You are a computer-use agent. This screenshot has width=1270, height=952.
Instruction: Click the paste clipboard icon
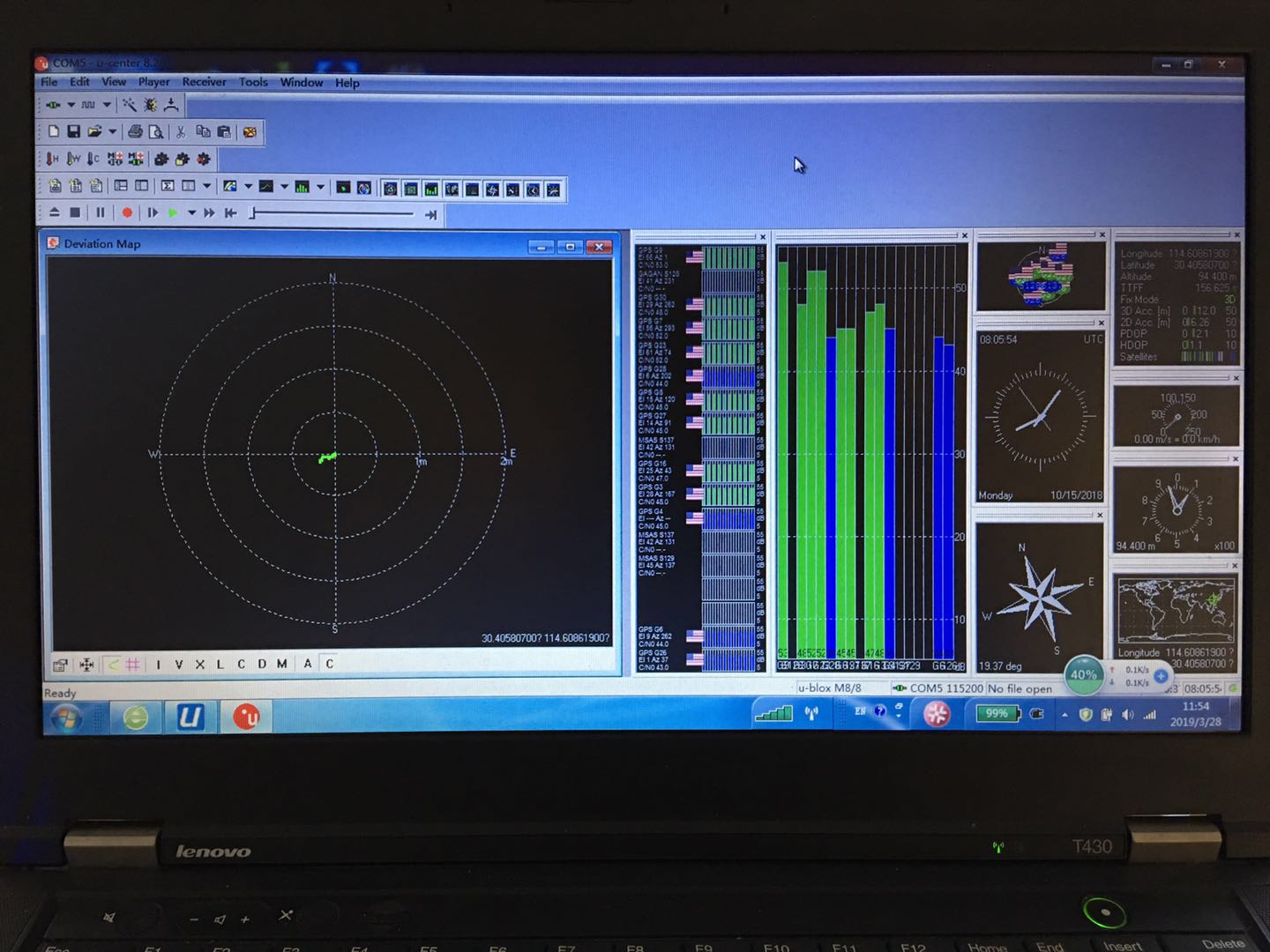coord(224,131)
